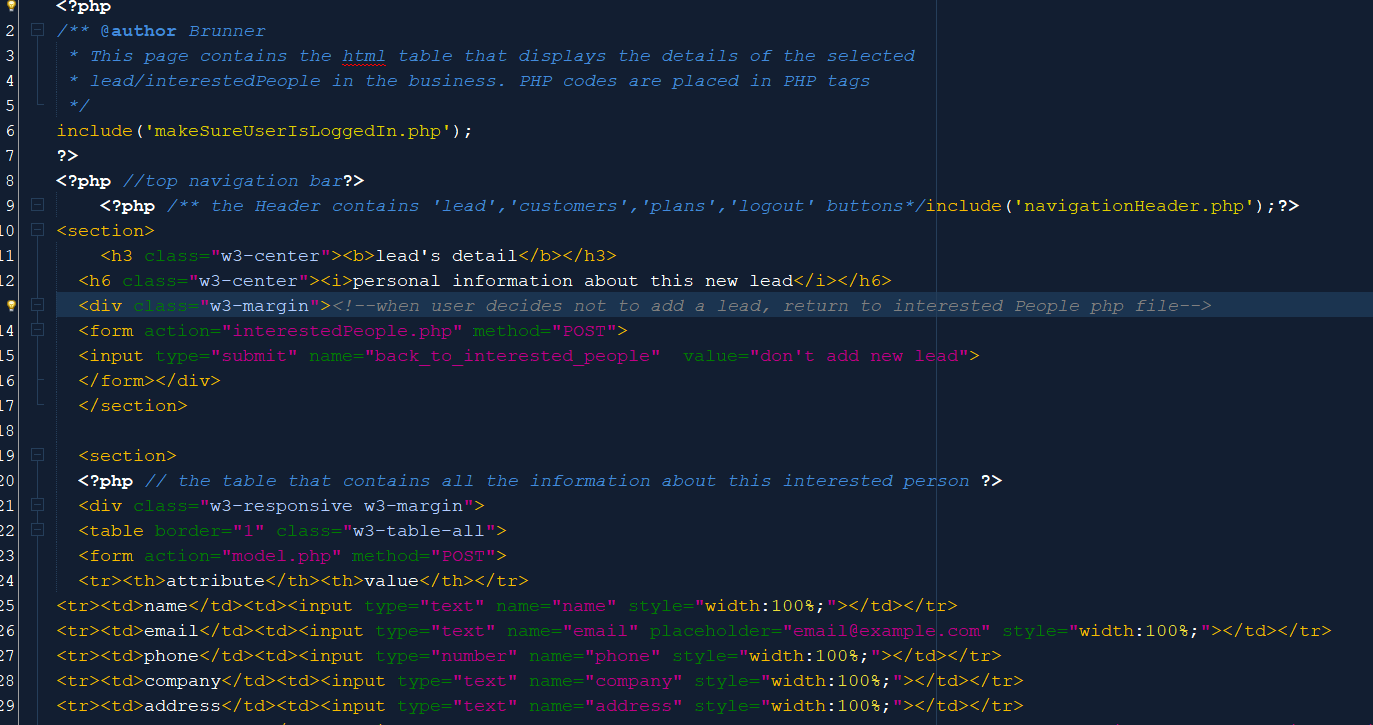Click the "address" name attribute value
Image resolution: width=1373 pixels, height=725 pixels.
point(639,706)
